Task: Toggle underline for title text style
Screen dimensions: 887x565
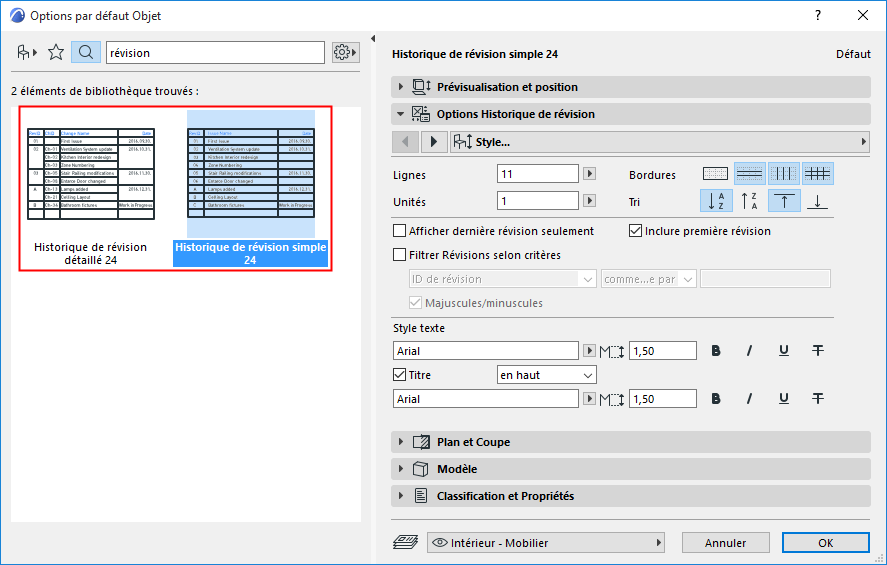Action: (x=783, y=399)
